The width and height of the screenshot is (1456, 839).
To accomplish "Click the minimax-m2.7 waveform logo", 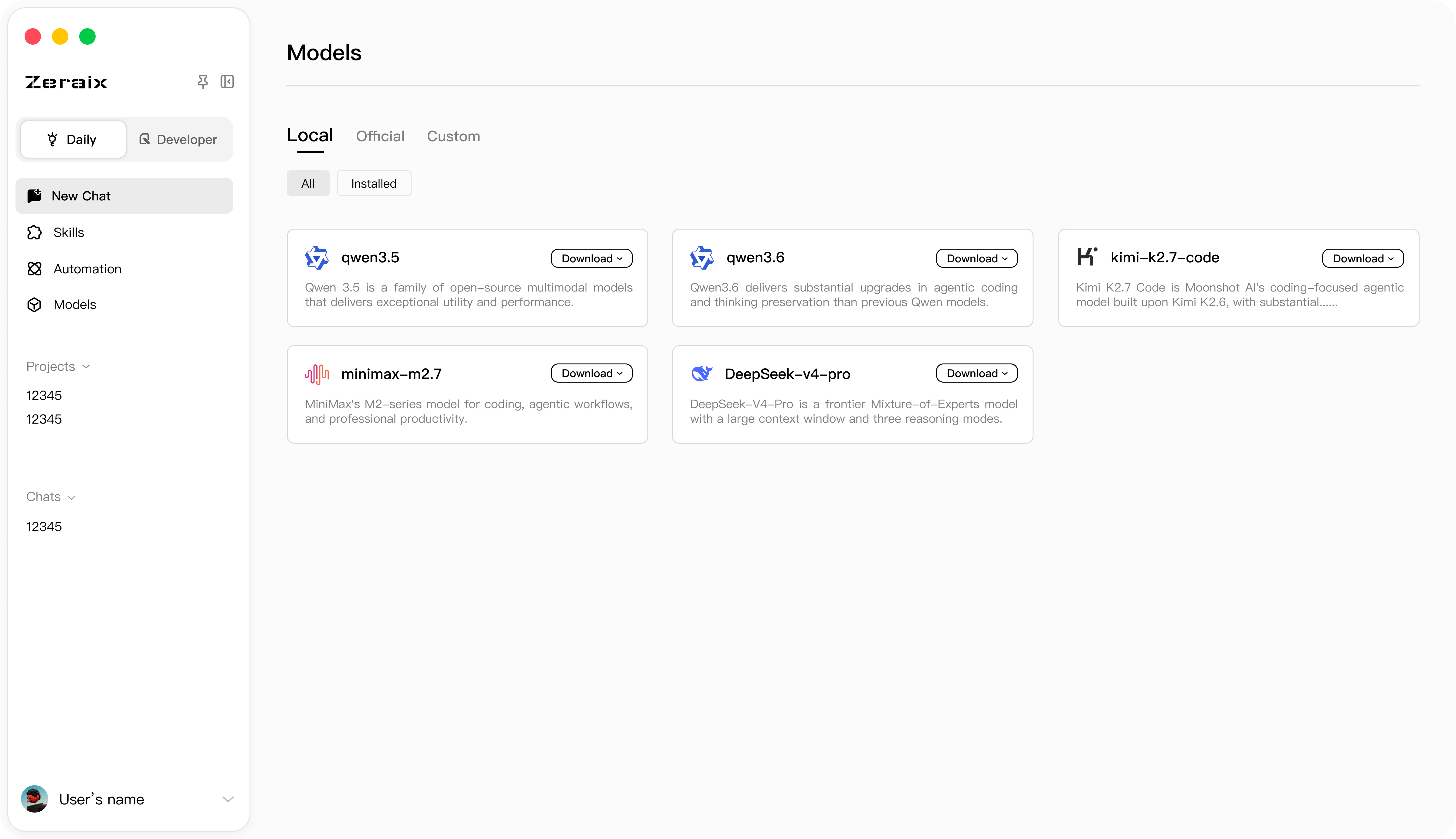I will 317,374.
